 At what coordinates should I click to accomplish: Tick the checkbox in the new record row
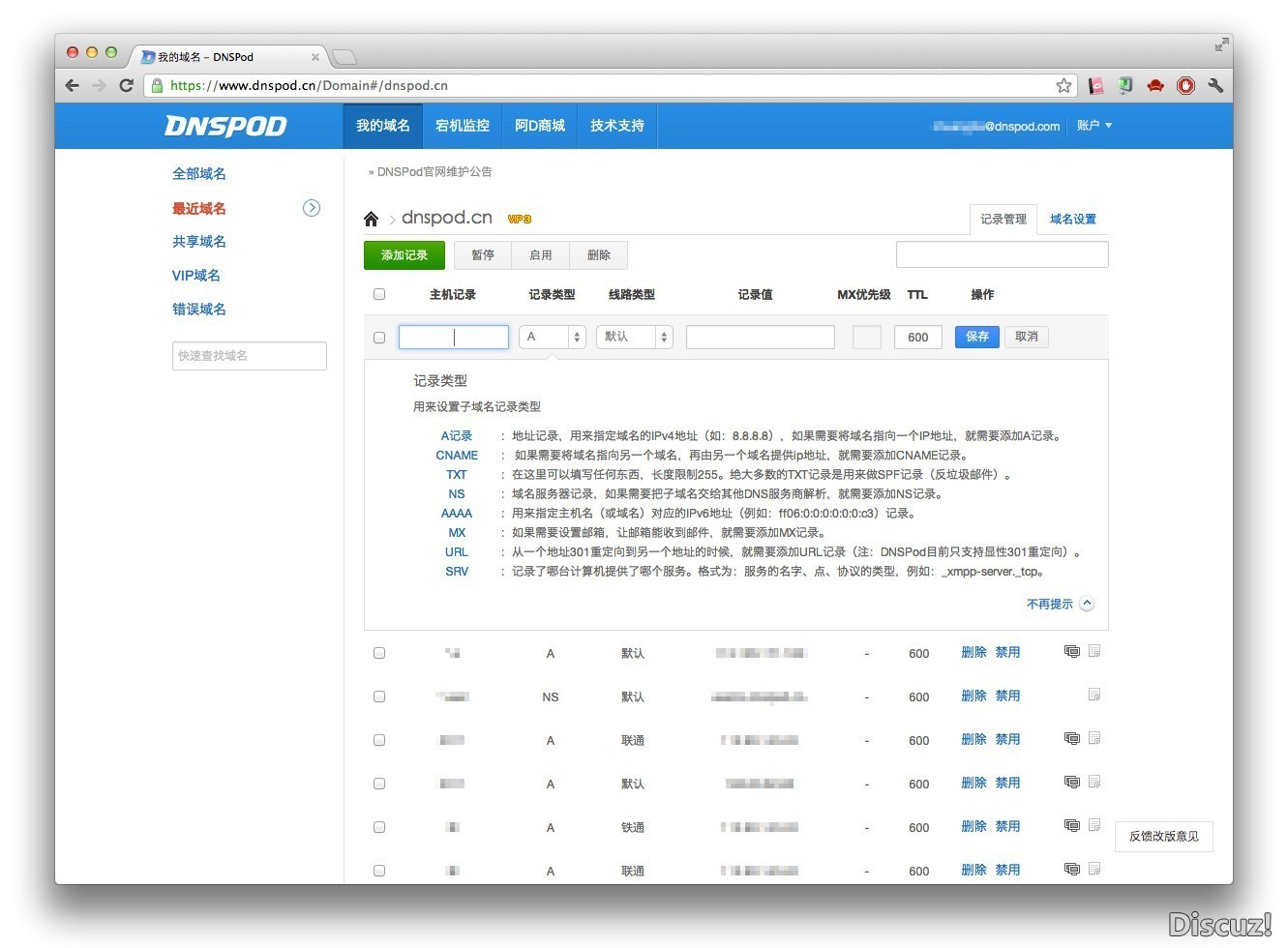pyautogui.click(x=379, y=338)
